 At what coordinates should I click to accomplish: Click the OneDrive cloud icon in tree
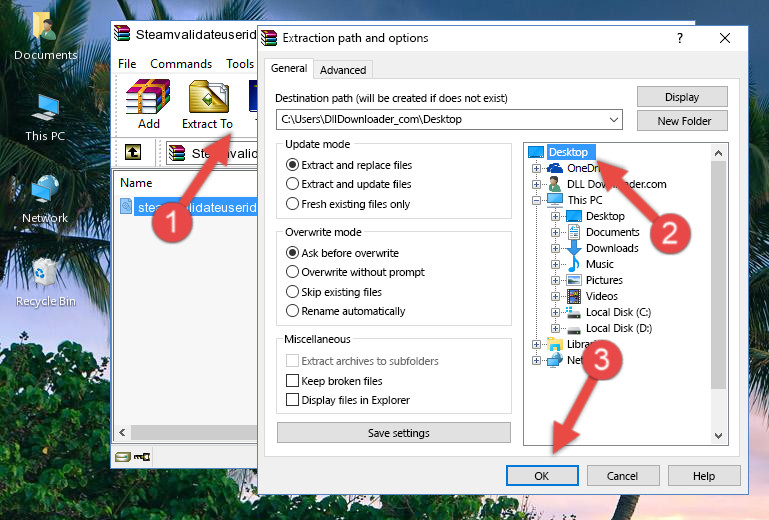point(555,168)
